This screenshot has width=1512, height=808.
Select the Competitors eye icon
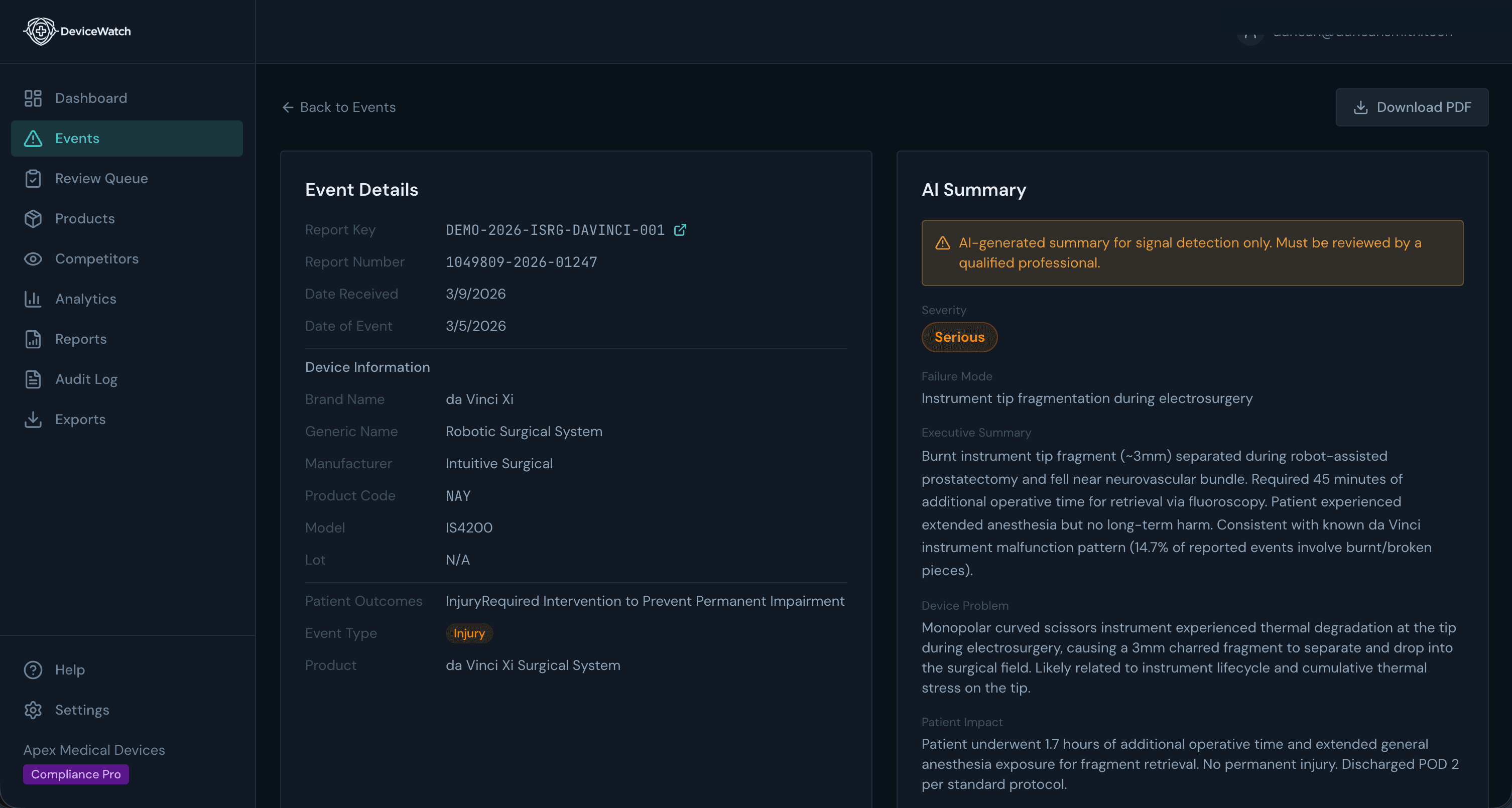point(34,259)
